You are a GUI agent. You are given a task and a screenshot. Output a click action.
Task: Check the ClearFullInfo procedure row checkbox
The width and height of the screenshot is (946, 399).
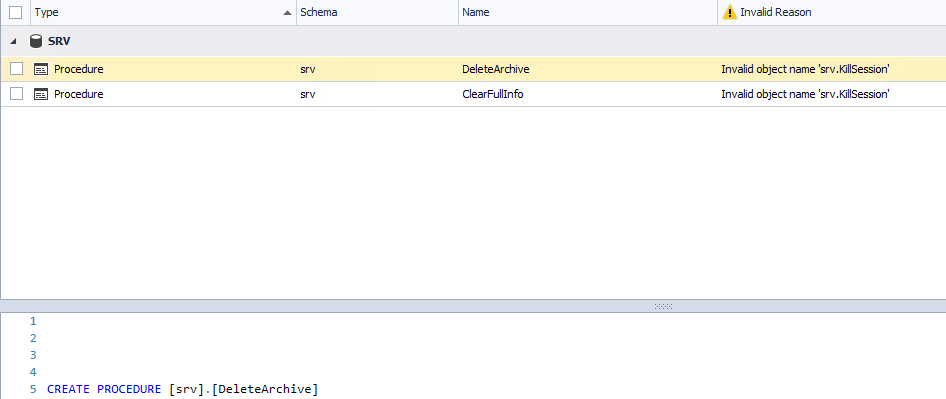(x=16, y=94)
